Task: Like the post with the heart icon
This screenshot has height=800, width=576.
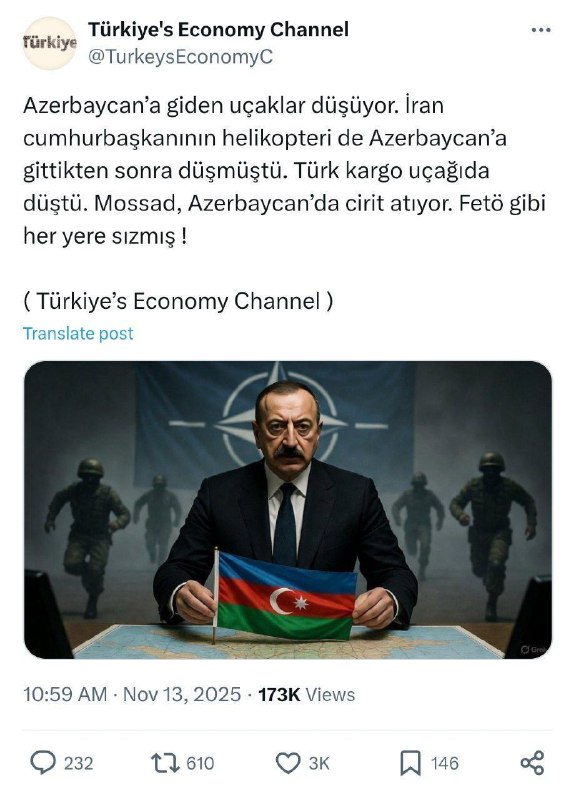Action: point(288,763)
